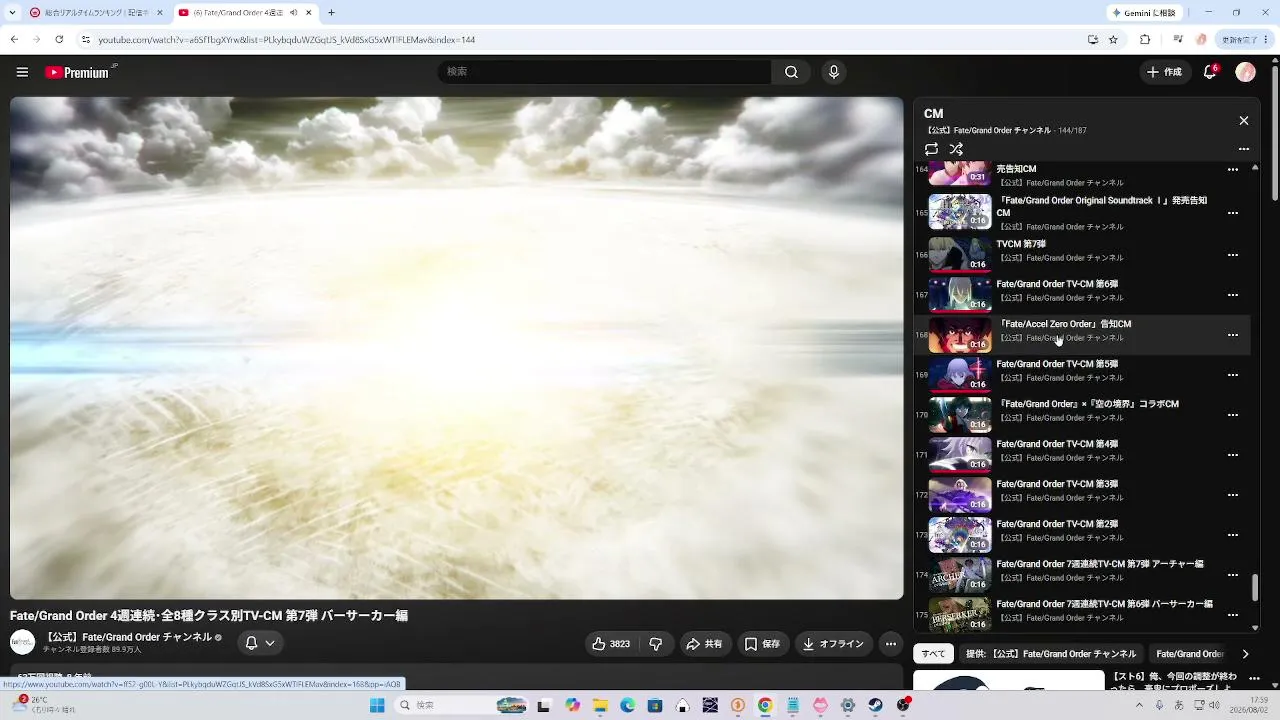The height and width of the screenshot is (720, 1280).
Task: Open the YouTube guide hamburger menu
Action: coord(22,72)
